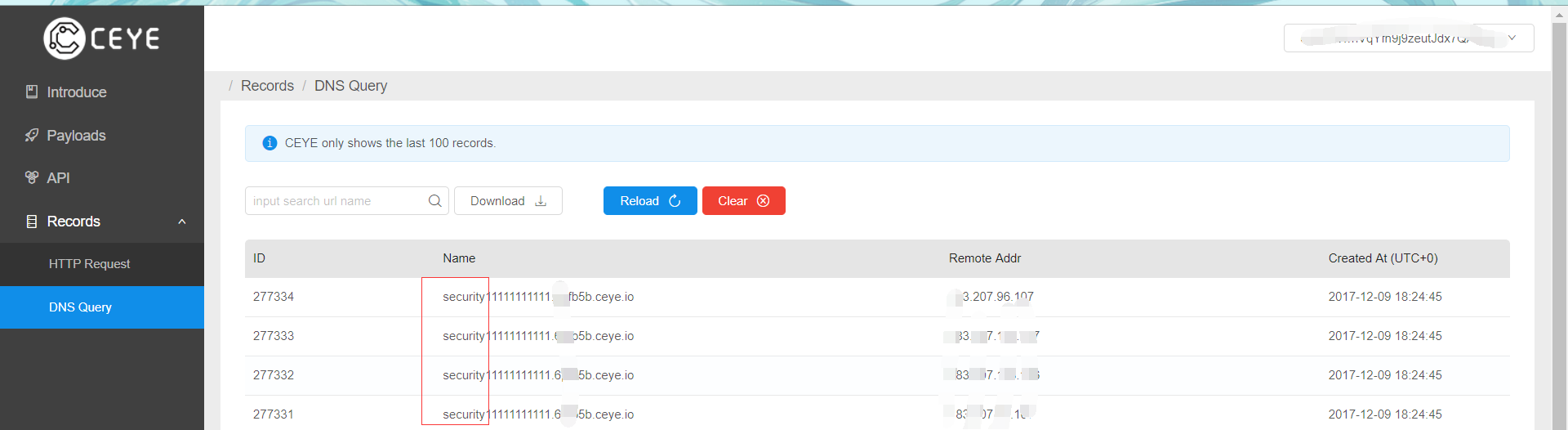The image size is (1568, 430).
Task: Click the blue info icon in notice
Action: click(x=269, y=143)
